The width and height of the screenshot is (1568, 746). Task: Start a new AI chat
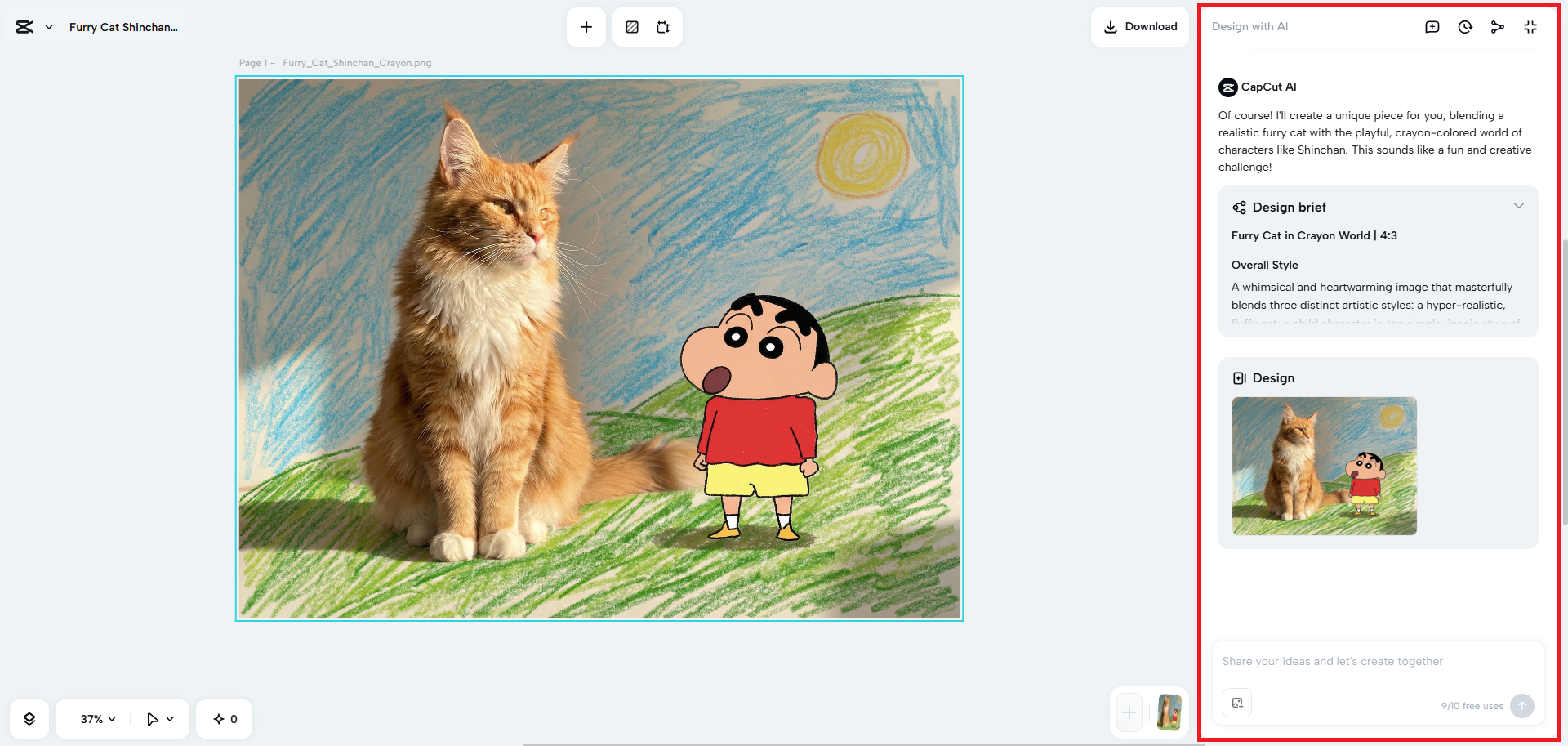[1432, 27]
